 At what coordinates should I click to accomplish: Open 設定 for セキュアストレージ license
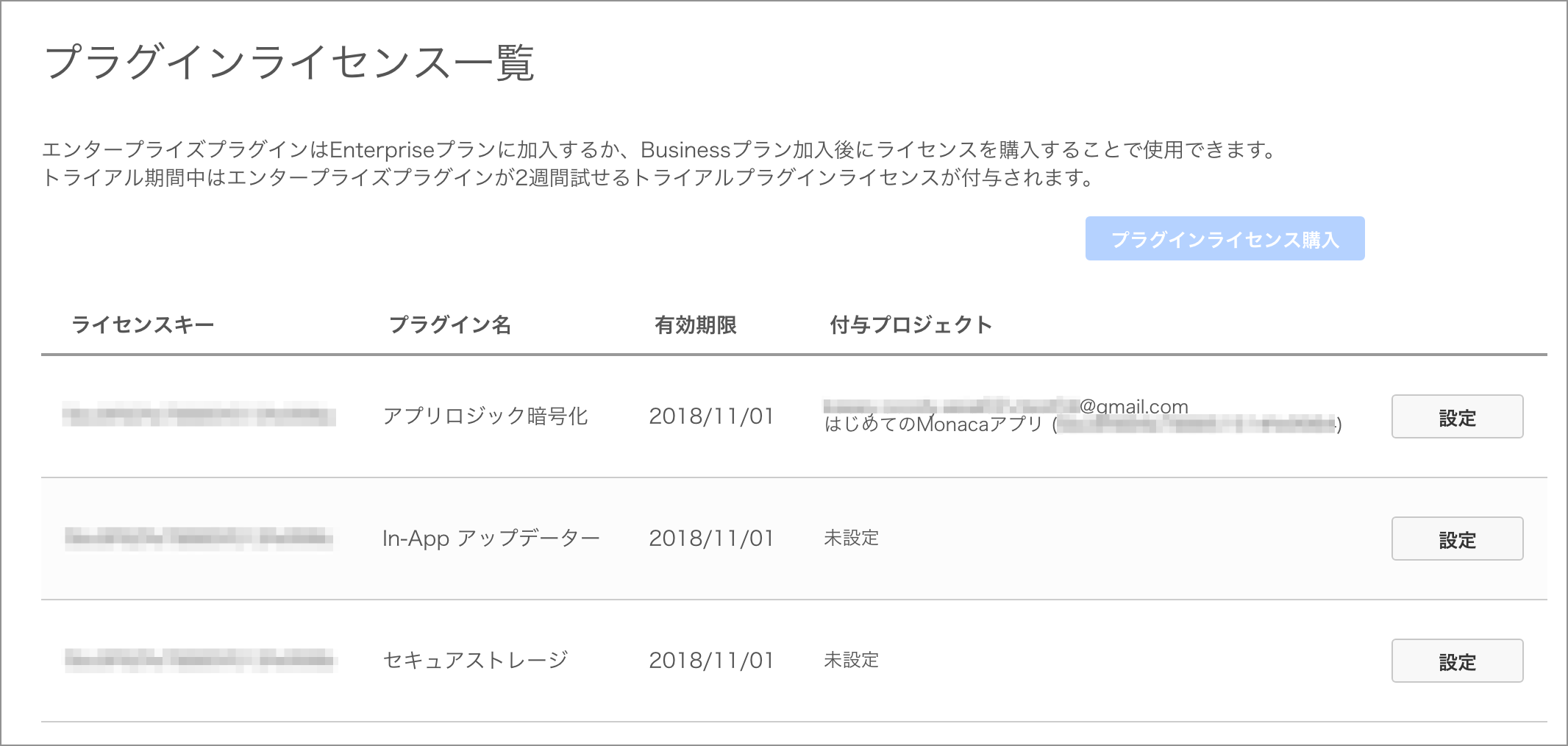[x=1457, y=661]
